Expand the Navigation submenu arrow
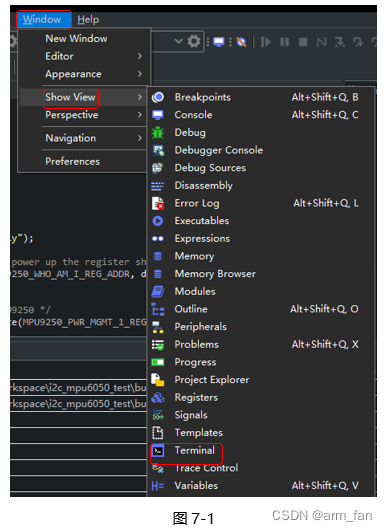The image size is (387, 531). (139, 138)
